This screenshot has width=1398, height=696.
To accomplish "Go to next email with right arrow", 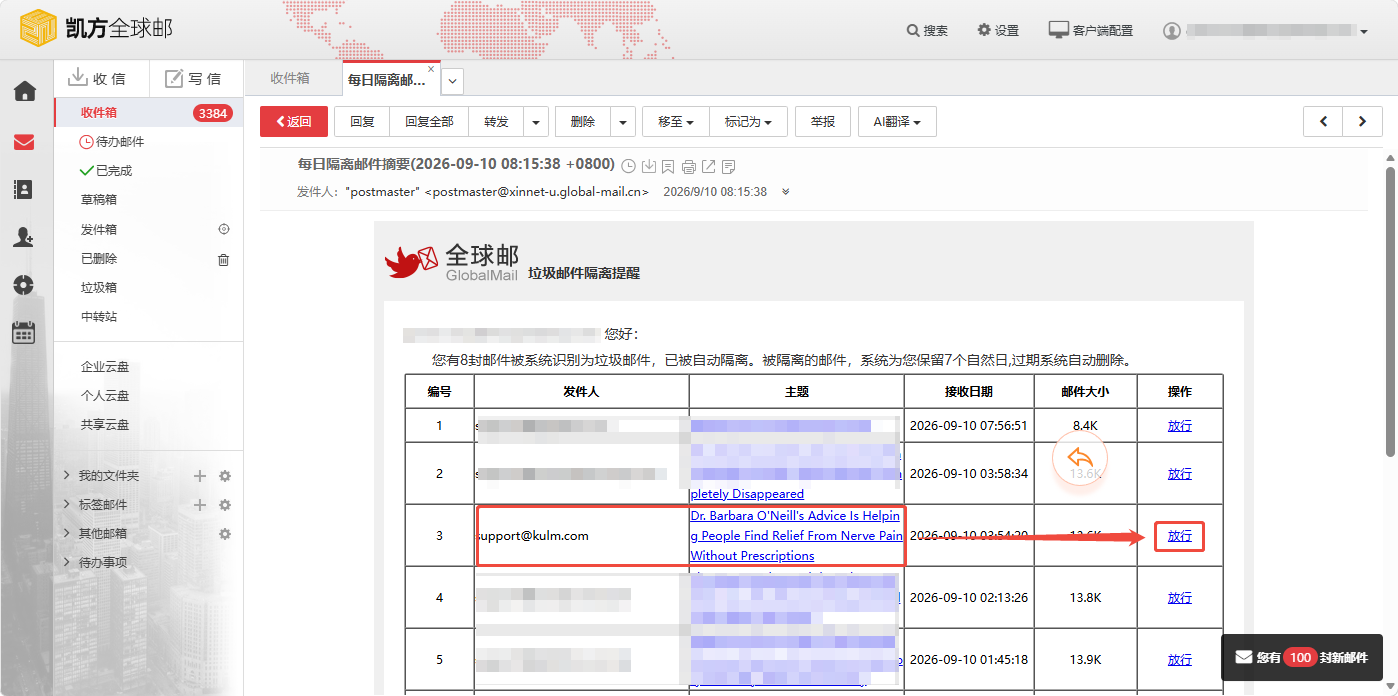I will point(1362,122).
